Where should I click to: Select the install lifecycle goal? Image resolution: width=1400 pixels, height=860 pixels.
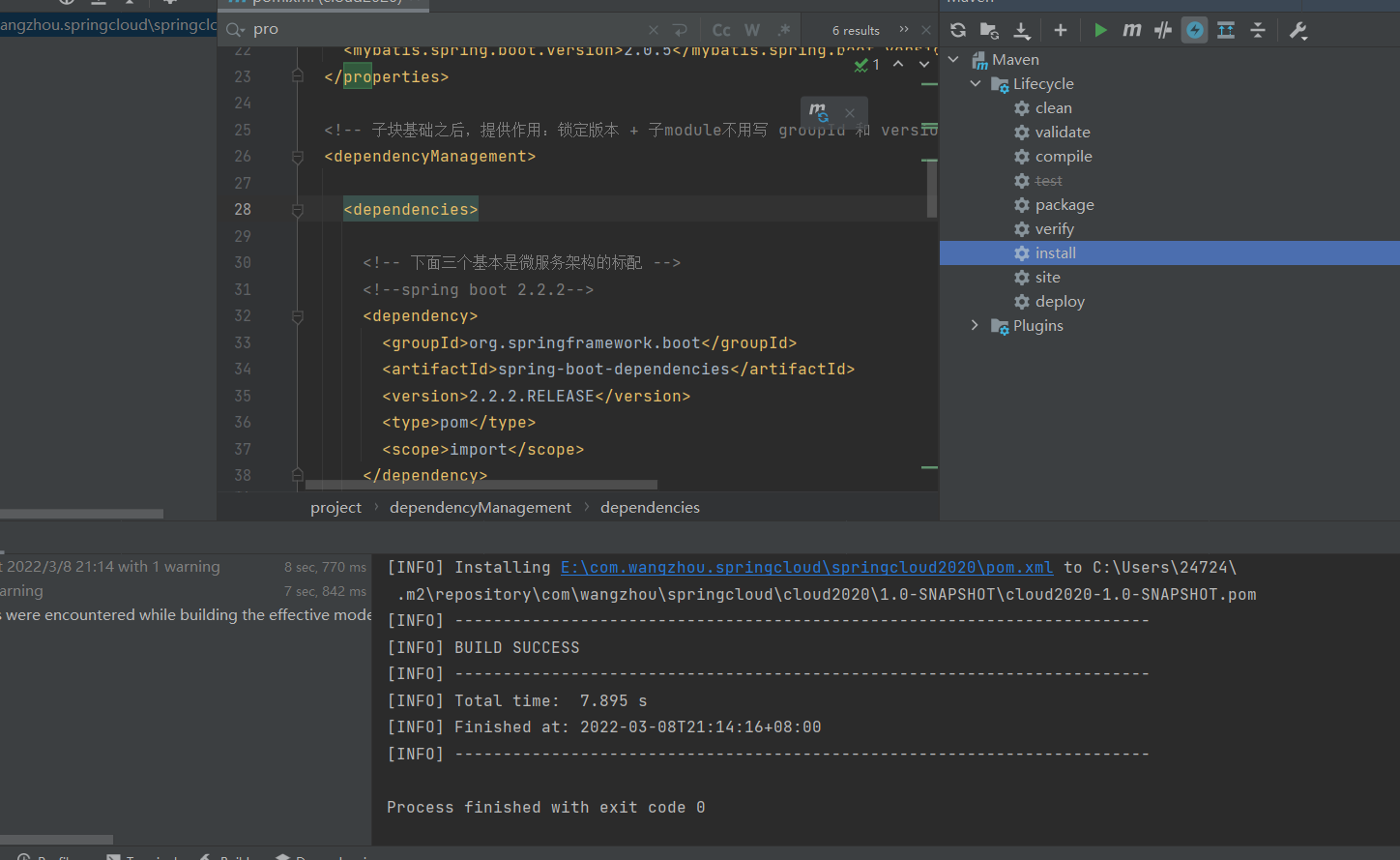1170,253
